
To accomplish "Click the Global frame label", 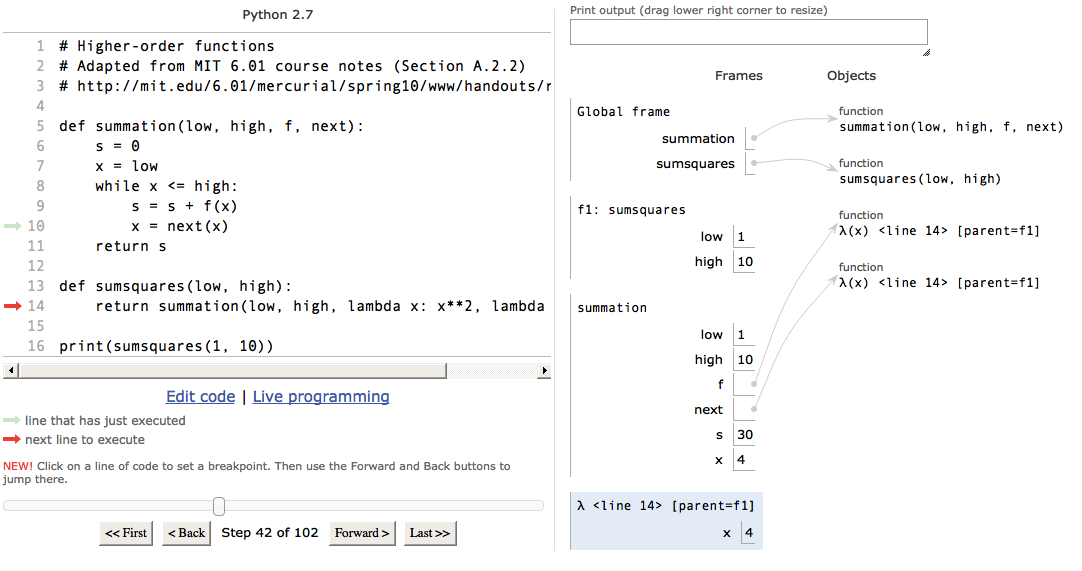I will coord(623,111).
